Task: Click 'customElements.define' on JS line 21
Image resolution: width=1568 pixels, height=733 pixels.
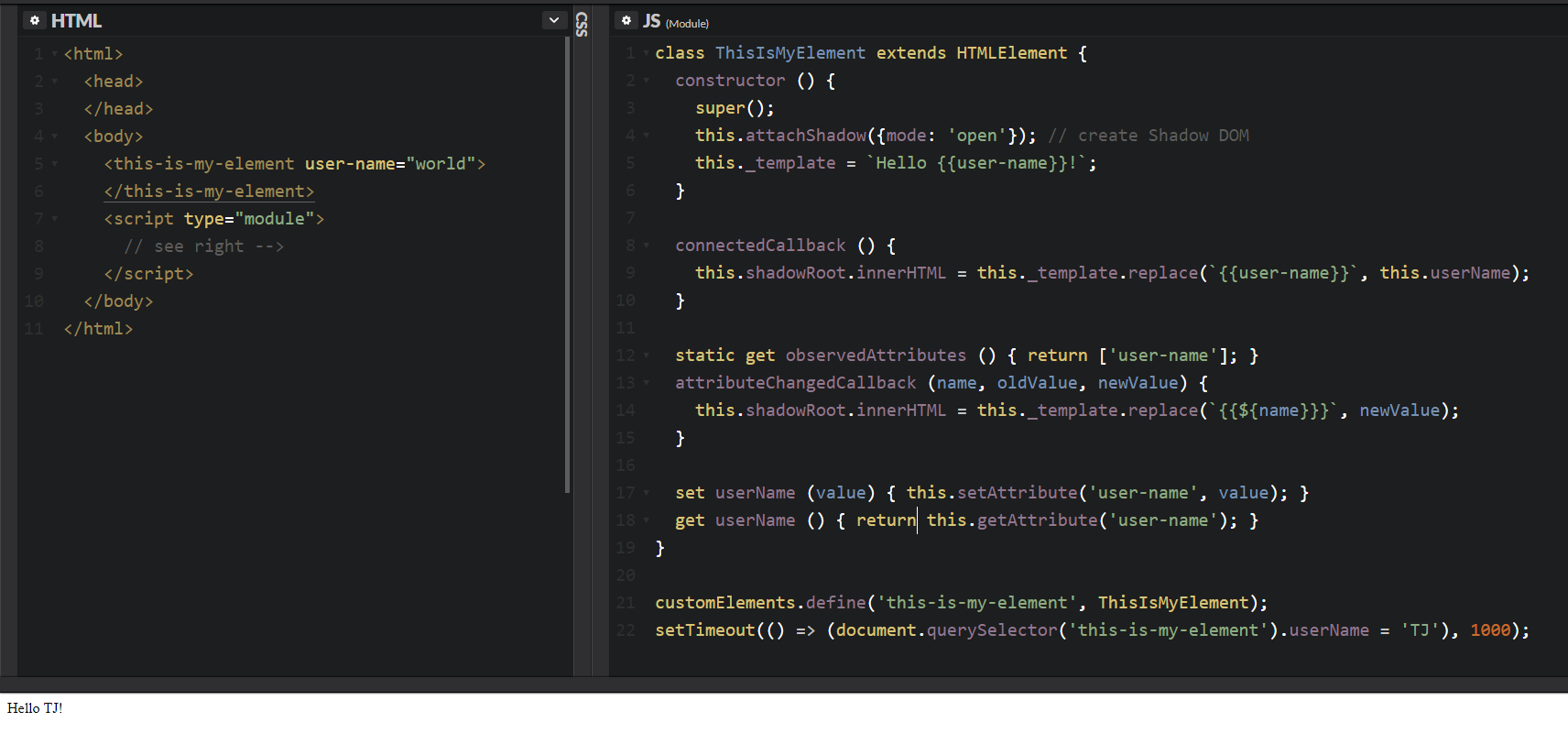Action: (x=760, y=603)
